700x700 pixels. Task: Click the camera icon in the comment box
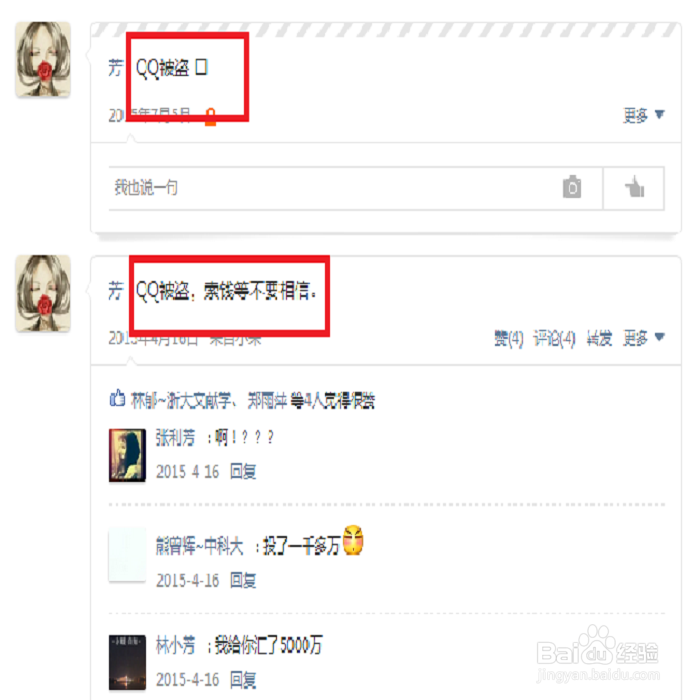(x=572, y=187)
